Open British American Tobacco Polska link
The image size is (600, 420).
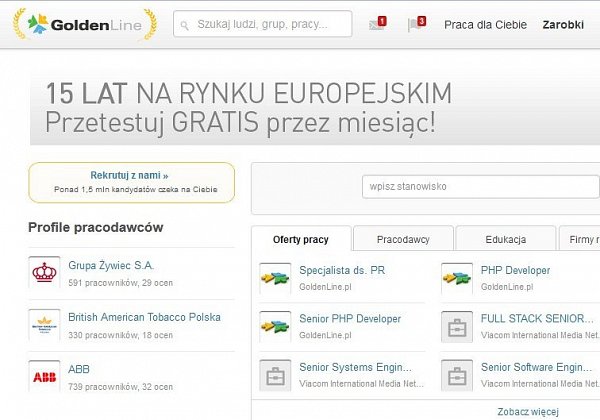point(144,317)
